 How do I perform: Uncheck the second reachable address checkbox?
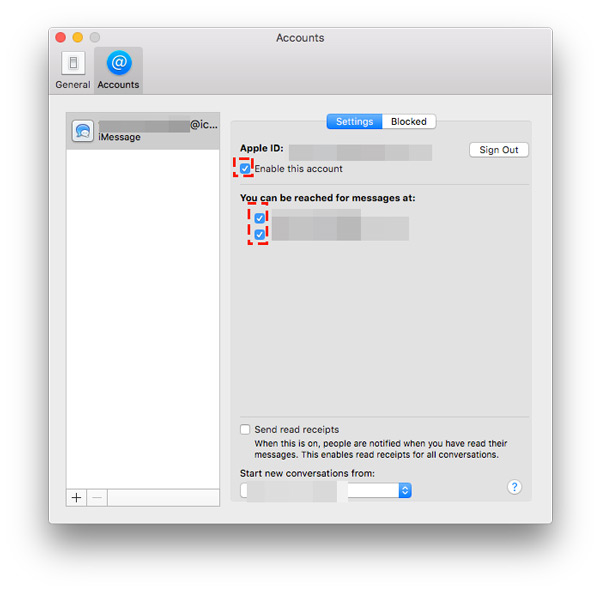(259, 234)
